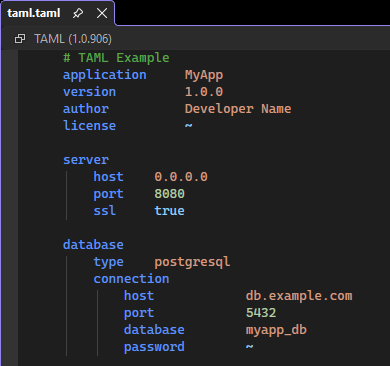Click the 'port' key under server

point(108,194)
